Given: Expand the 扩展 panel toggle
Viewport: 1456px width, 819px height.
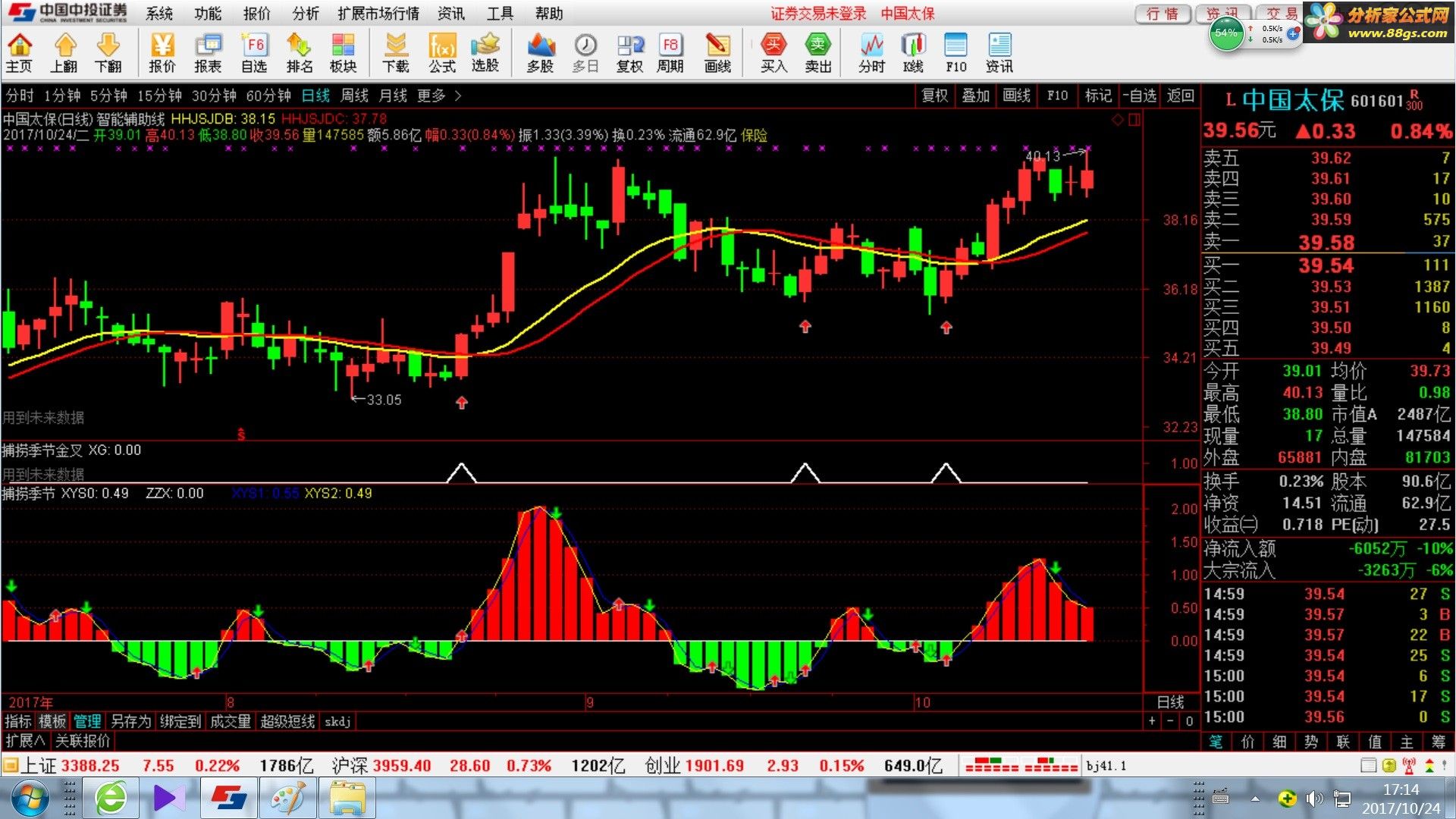Looking at the screenshot, I should (x=25, y=740).
